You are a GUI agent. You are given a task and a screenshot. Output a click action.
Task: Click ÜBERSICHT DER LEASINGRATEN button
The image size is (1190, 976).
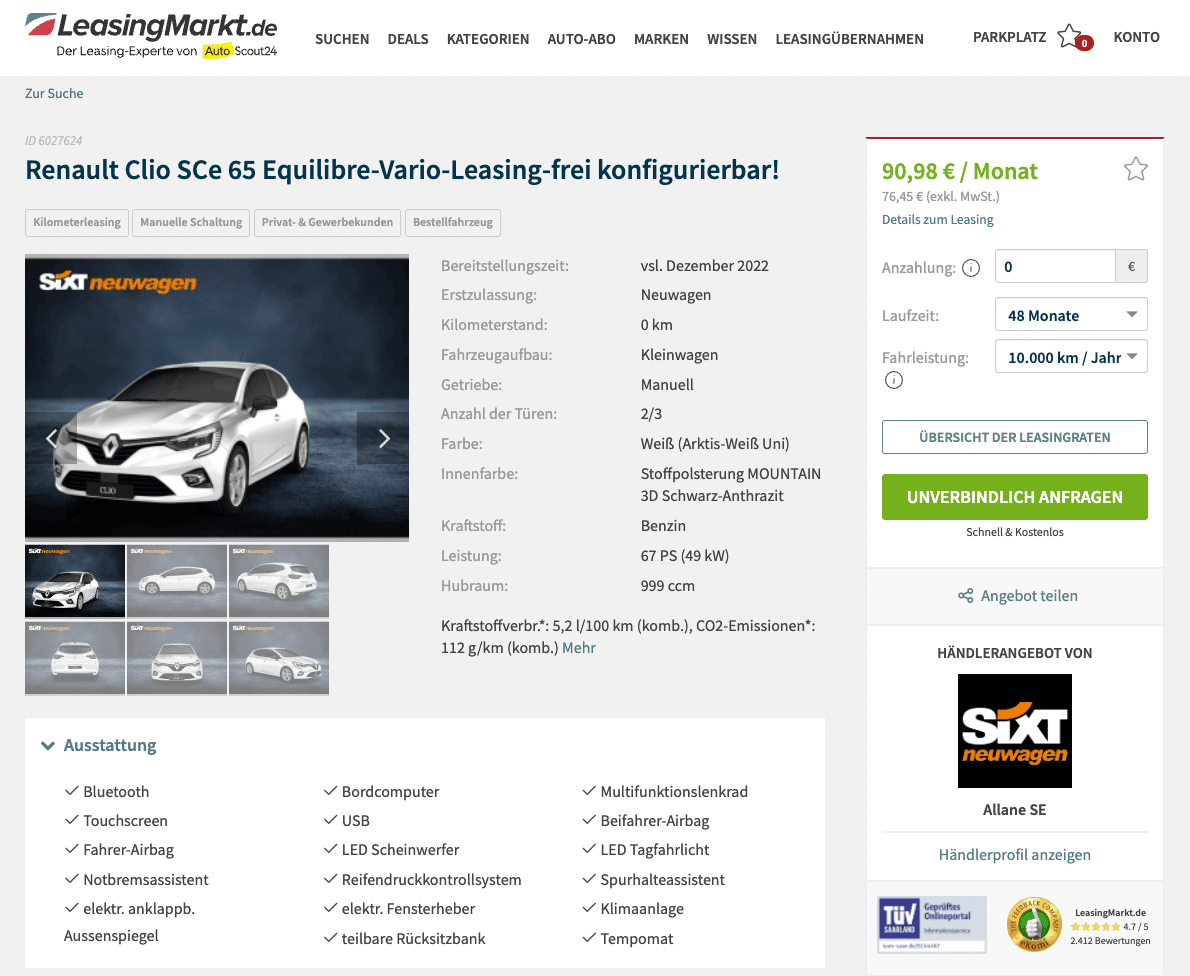pyautogui.click(x=1015, y=437)
